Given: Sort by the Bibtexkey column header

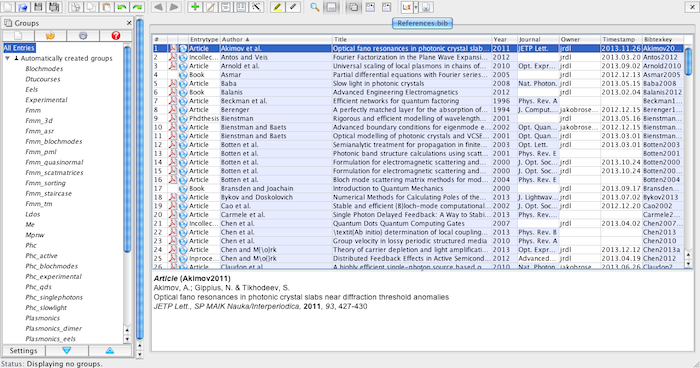Looking at the screenshot, I should click(662, 39).
